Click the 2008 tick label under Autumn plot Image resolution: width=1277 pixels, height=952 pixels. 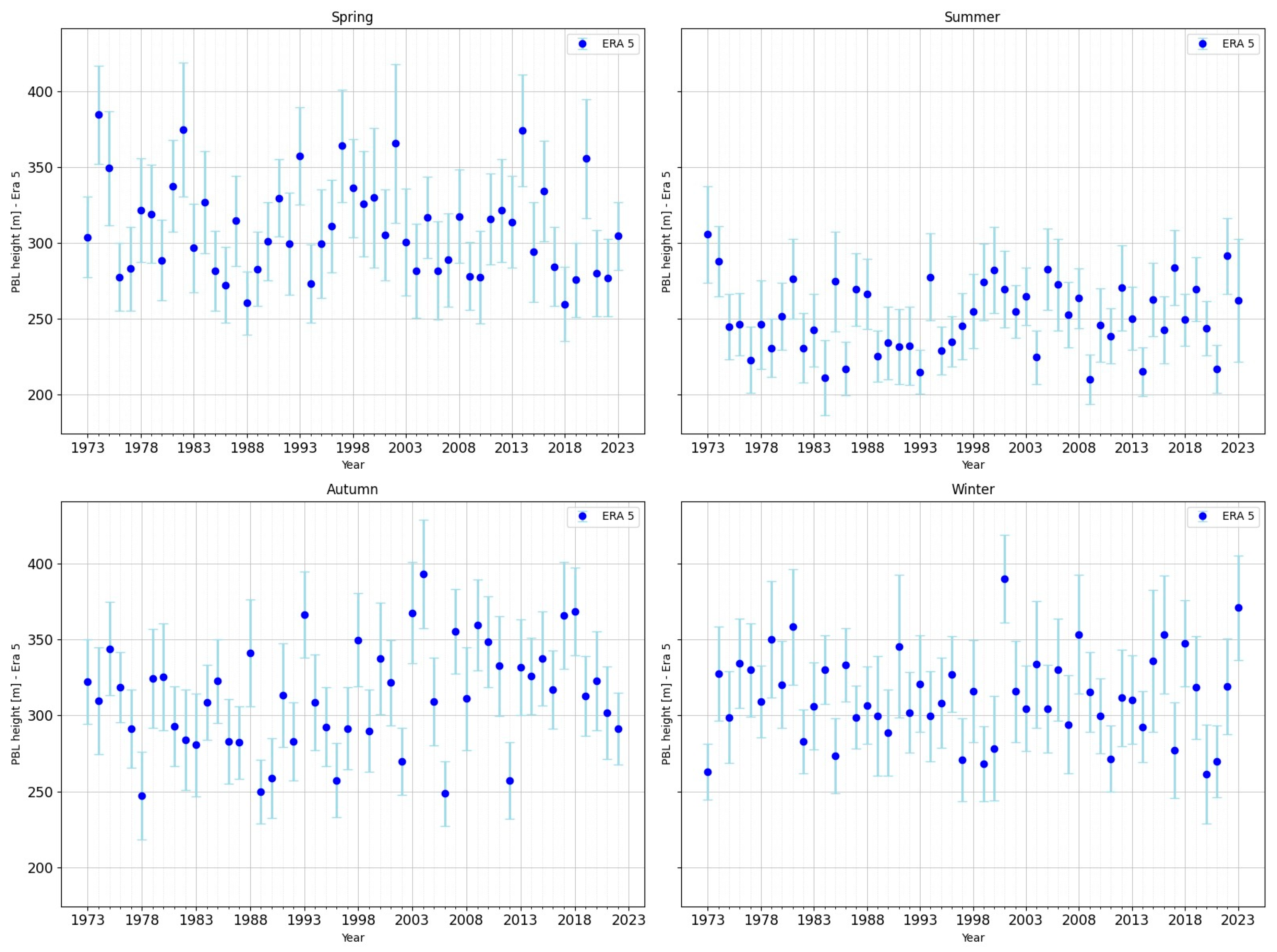[466, 920]
